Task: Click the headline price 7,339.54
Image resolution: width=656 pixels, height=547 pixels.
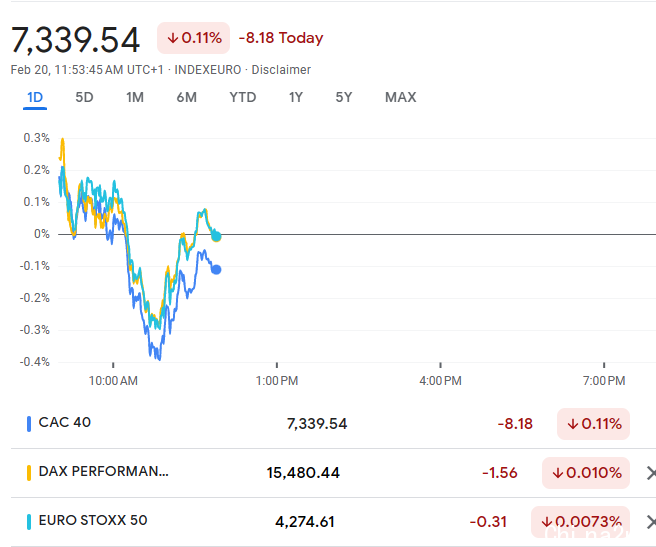Action: coord(75,40)
